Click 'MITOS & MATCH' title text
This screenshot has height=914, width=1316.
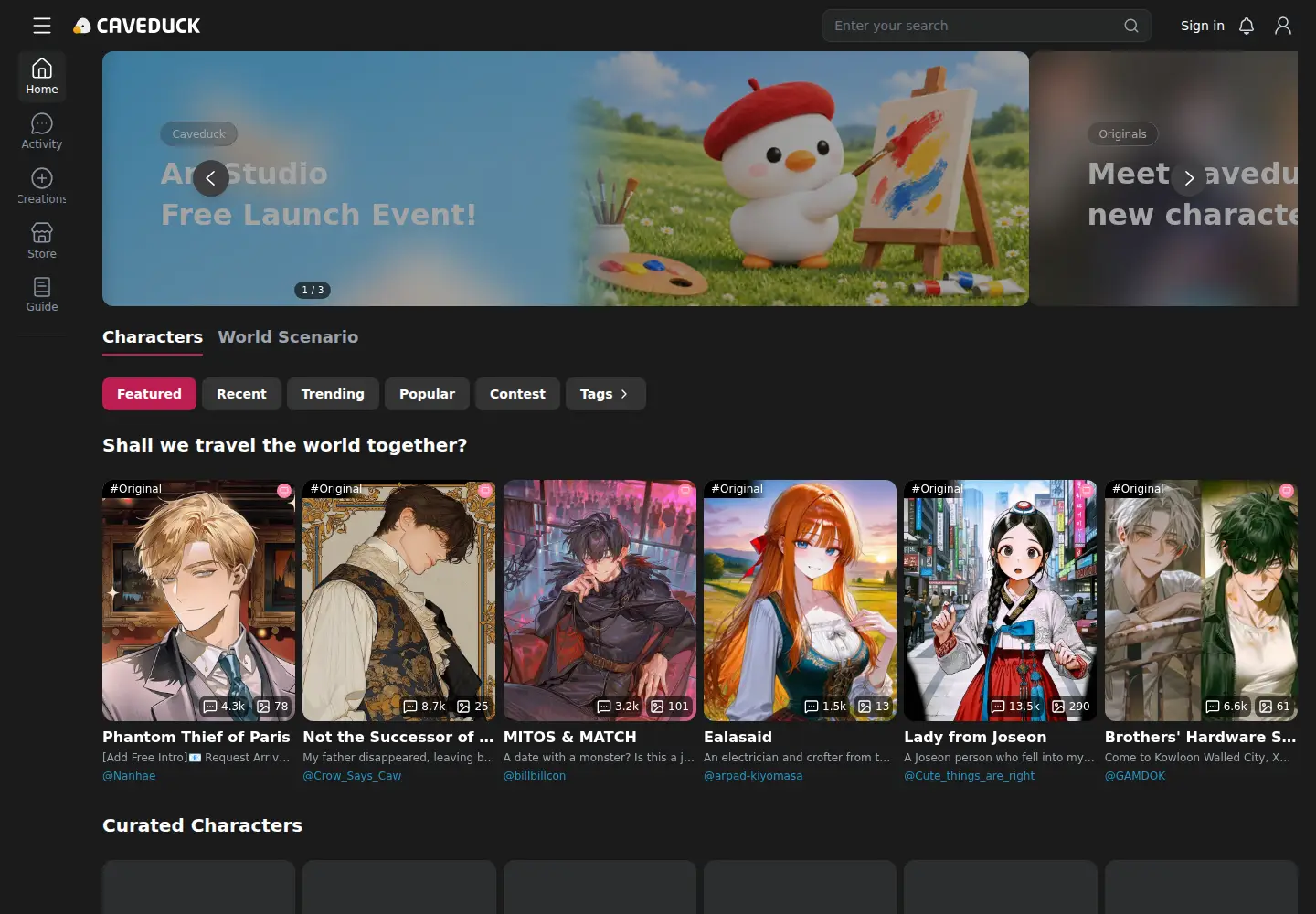569,737
